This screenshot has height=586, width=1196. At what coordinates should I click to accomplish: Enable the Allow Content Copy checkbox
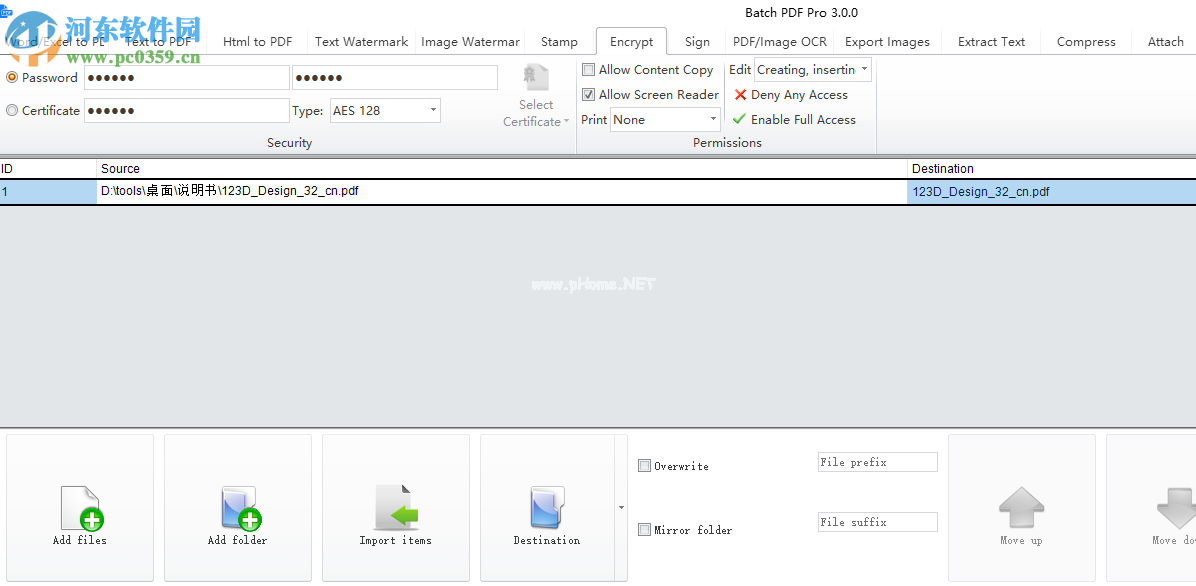589,70
